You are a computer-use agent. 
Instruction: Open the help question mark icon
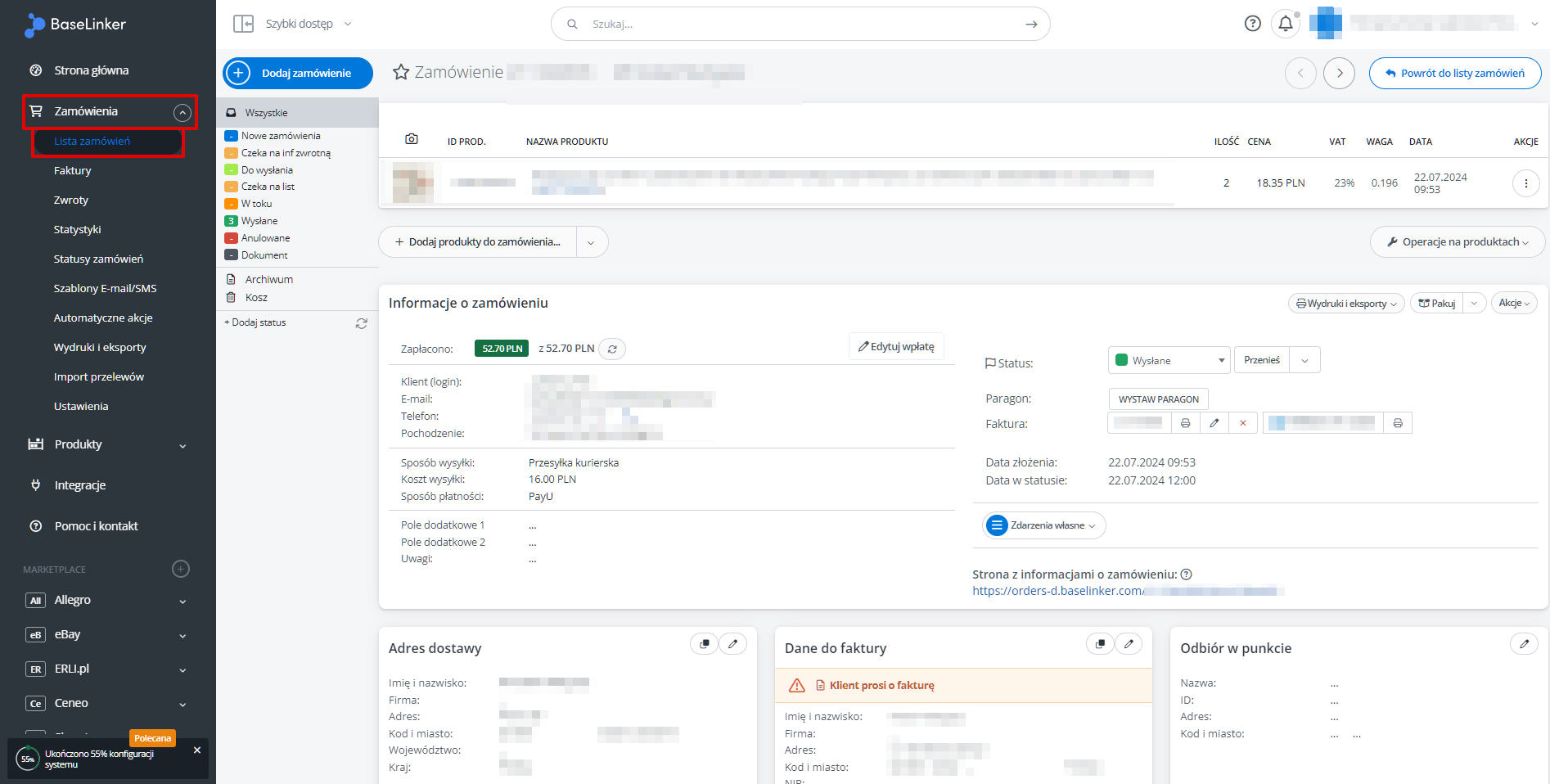point(1252,24)
